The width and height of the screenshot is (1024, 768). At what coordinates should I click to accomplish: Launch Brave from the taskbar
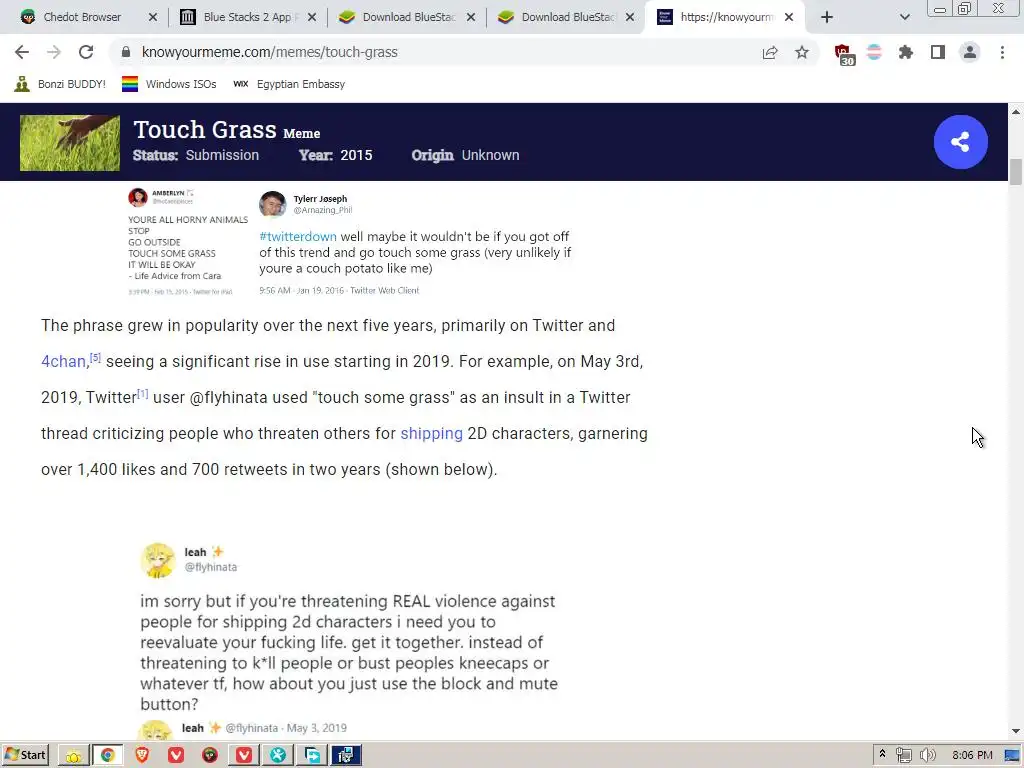(x=142, y=756)
